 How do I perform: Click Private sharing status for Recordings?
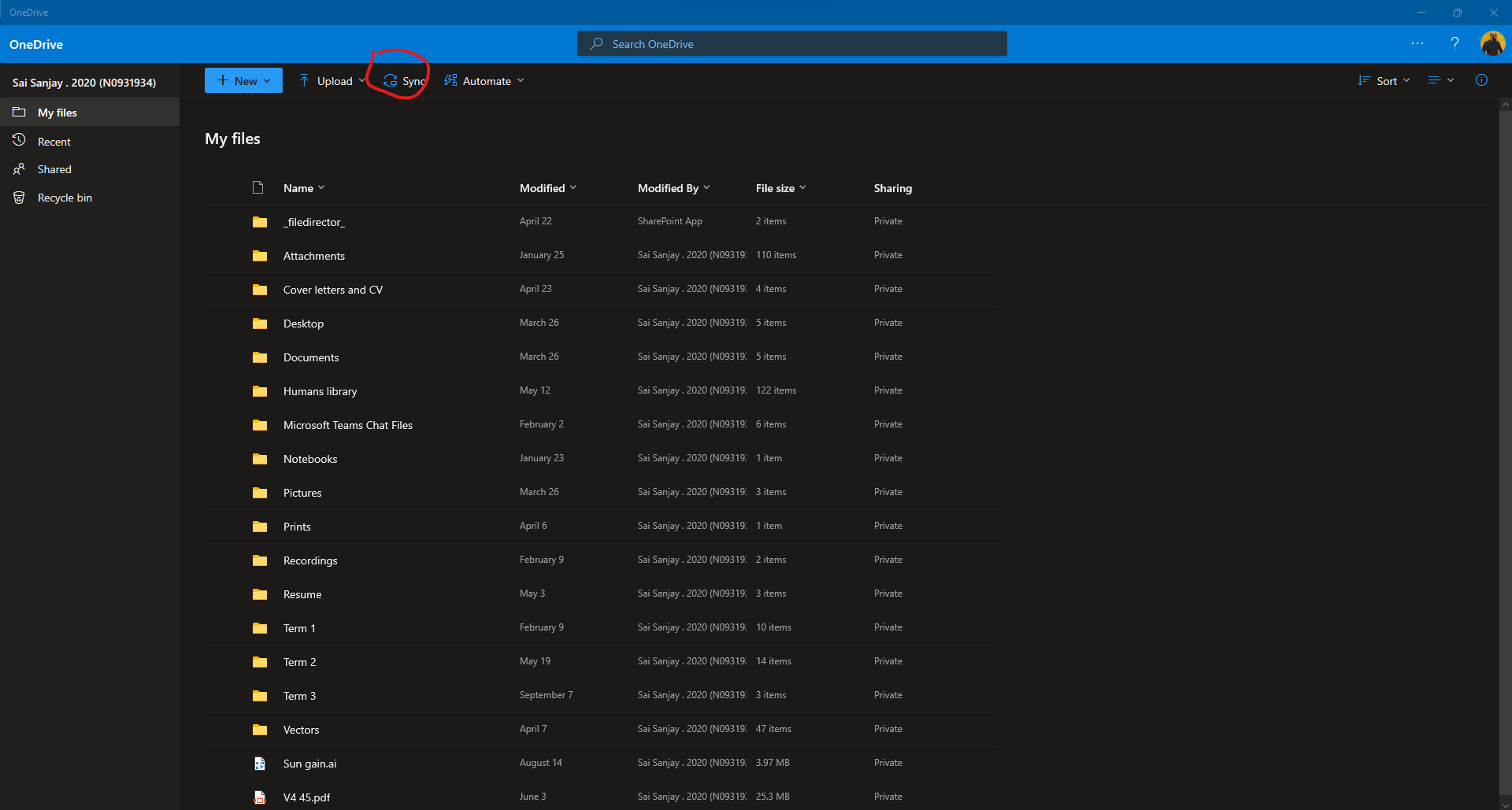coord(888,560)
